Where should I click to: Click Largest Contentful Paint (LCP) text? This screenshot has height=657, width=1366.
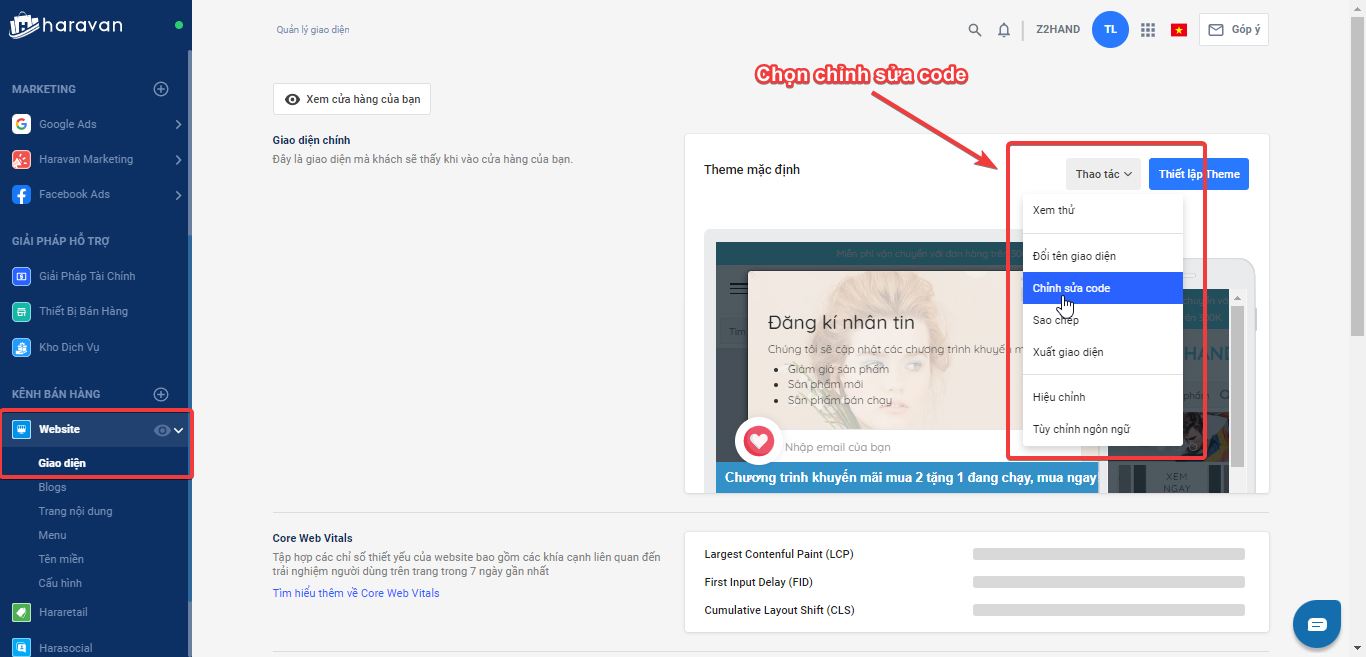point(779,554)
